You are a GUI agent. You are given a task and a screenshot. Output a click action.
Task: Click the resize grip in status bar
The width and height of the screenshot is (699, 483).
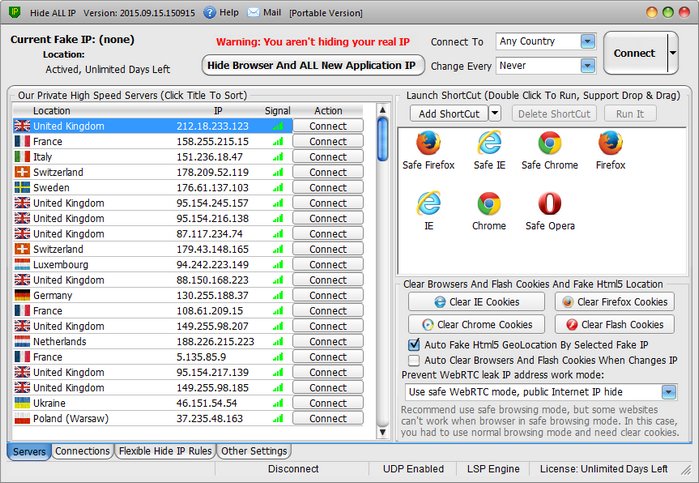tap(685, 469)
